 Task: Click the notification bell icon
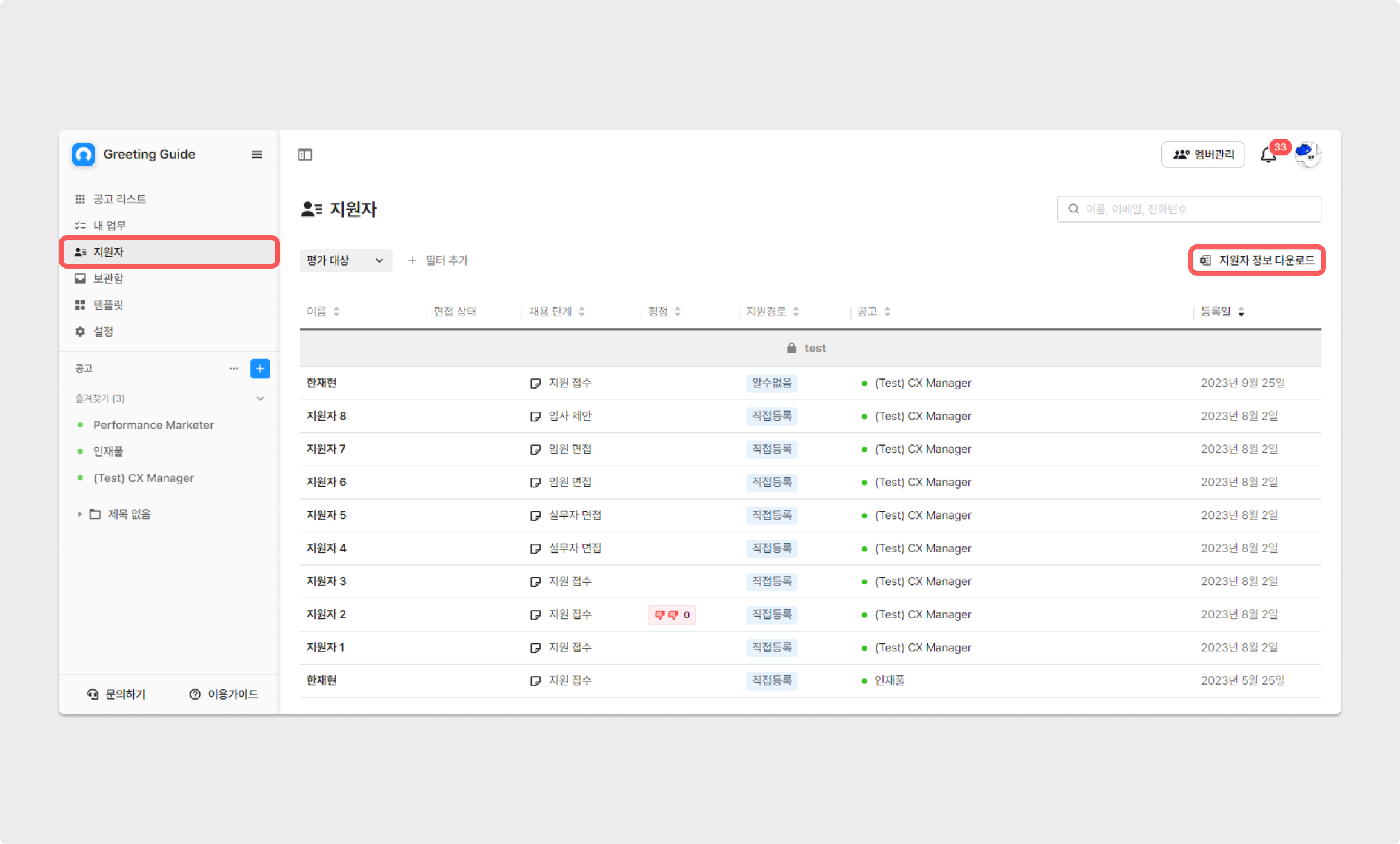pos(1267,155)
